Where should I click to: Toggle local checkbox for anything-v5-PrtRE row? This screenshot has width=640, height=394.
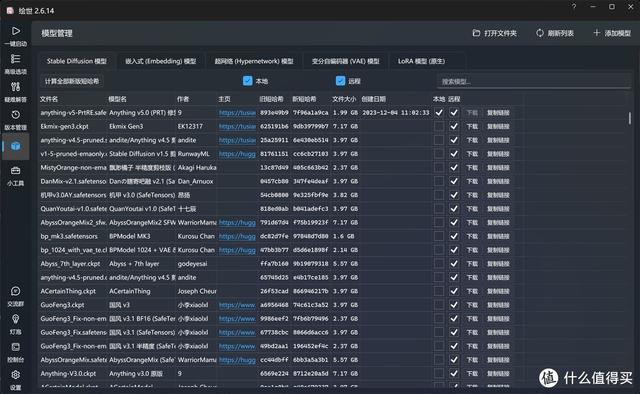(439, 113)
